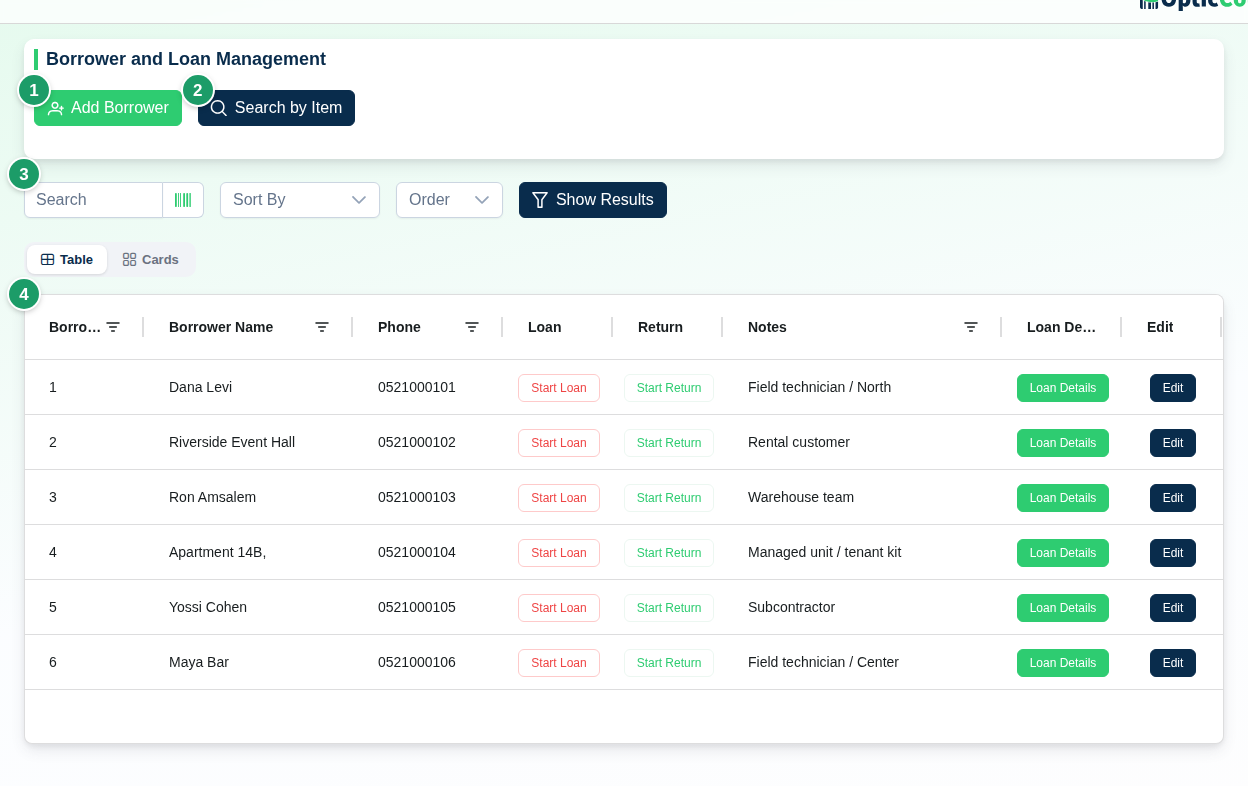Screen dimensions: 1248x790
Task: Select the name cell Yossi Cohen
Action: point(208,607)
